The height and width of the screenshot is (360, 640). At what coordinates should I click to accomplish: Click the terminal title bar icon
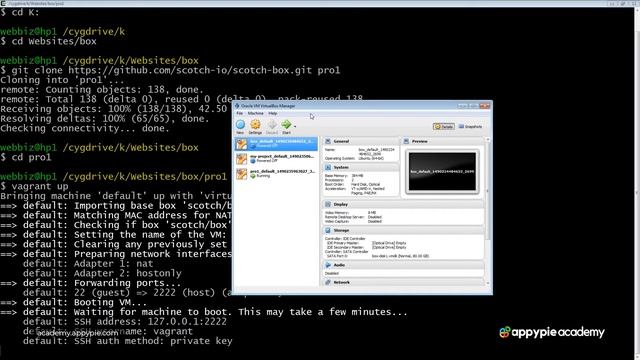pos(3,3)
